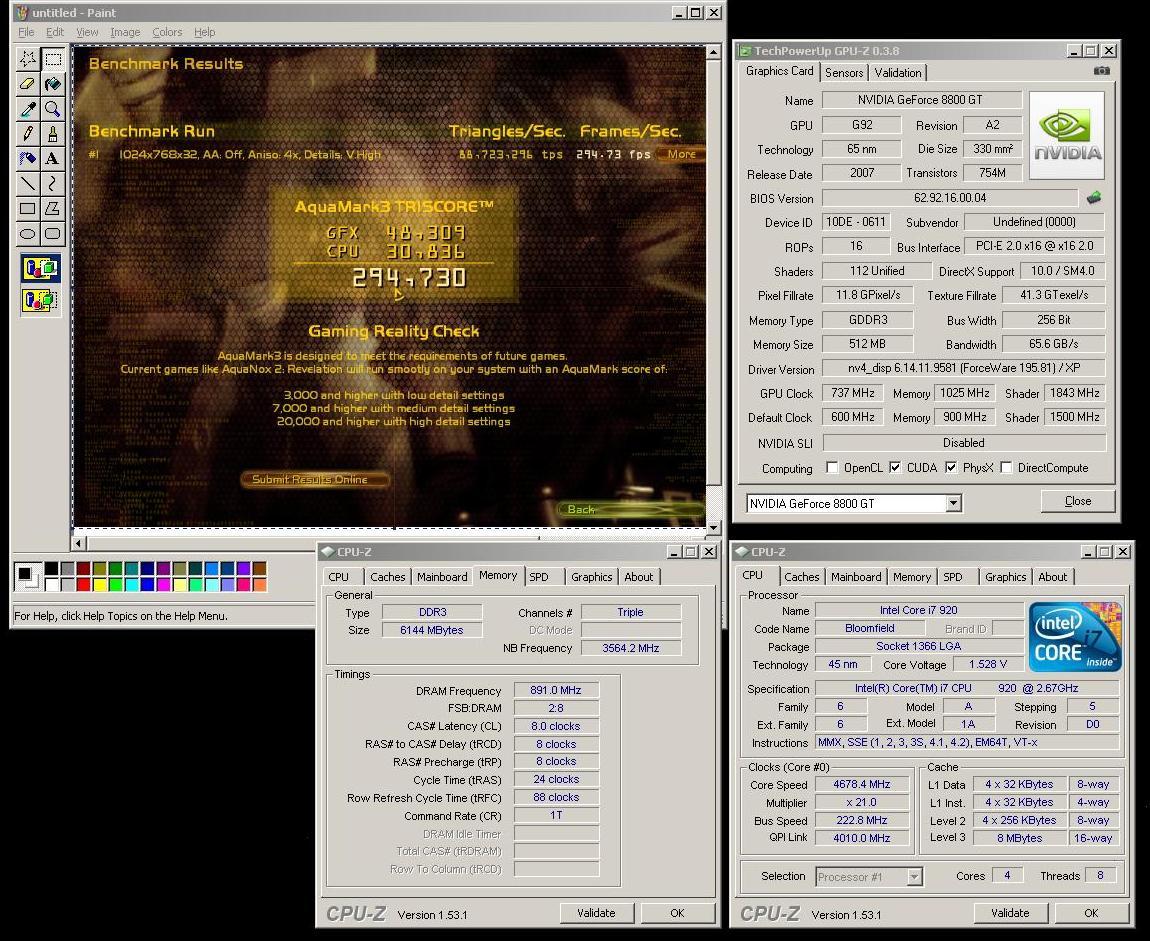Open About tab in the CPU-Z processor window
Viewport: 1150px width, 941px height.
(1052, 577)
